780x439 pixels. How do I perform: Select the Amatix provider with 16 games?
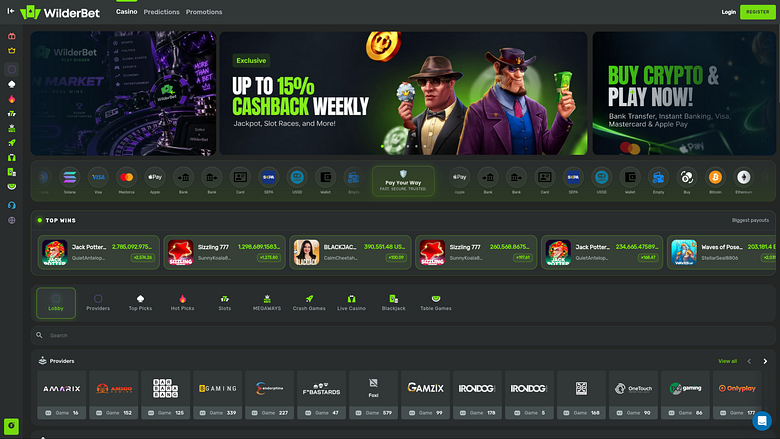62,395
